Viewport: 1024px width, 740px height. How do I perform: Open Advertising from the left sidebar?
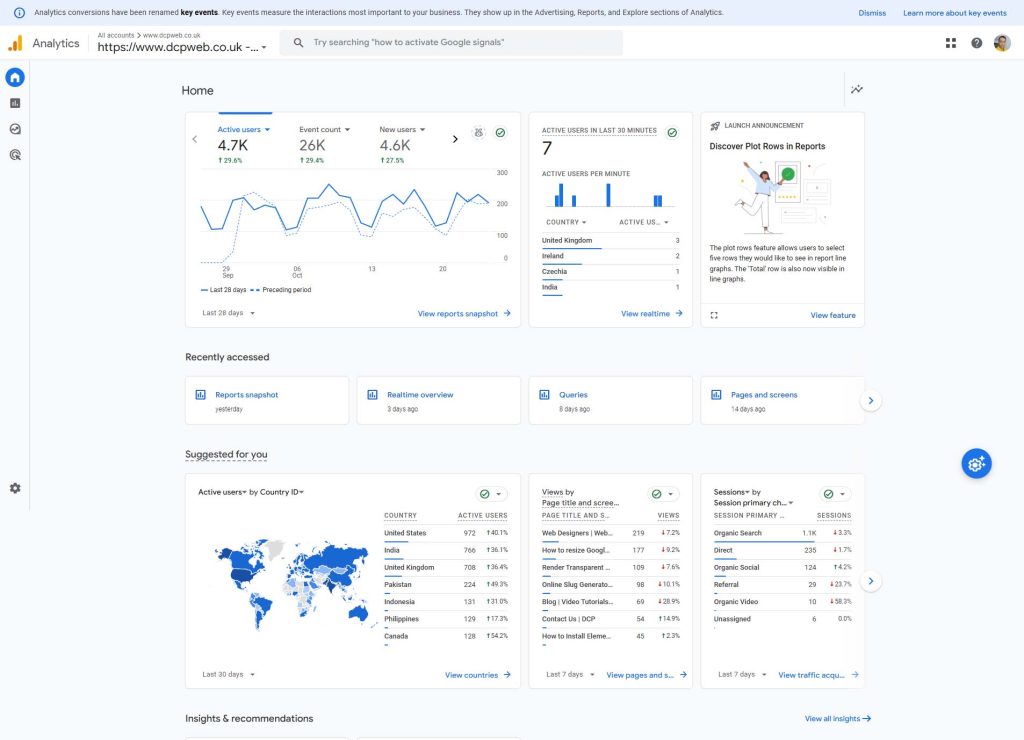(x=14, y=154)
